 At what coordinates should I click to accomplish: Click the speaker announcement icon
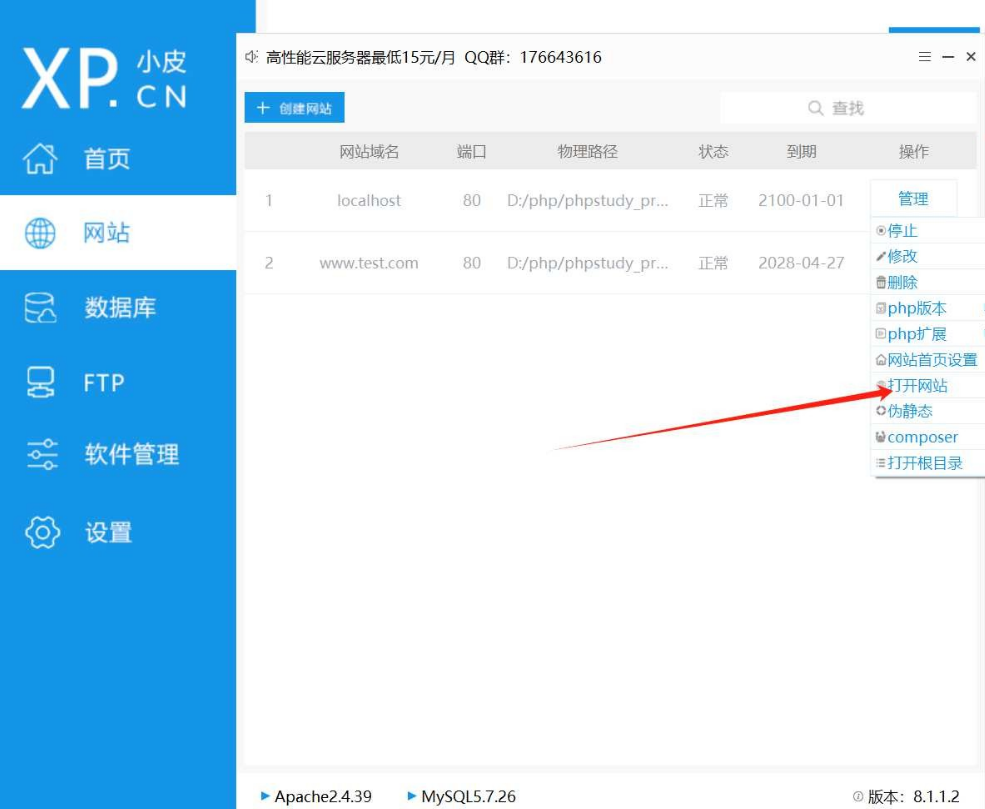click(252, 57)
